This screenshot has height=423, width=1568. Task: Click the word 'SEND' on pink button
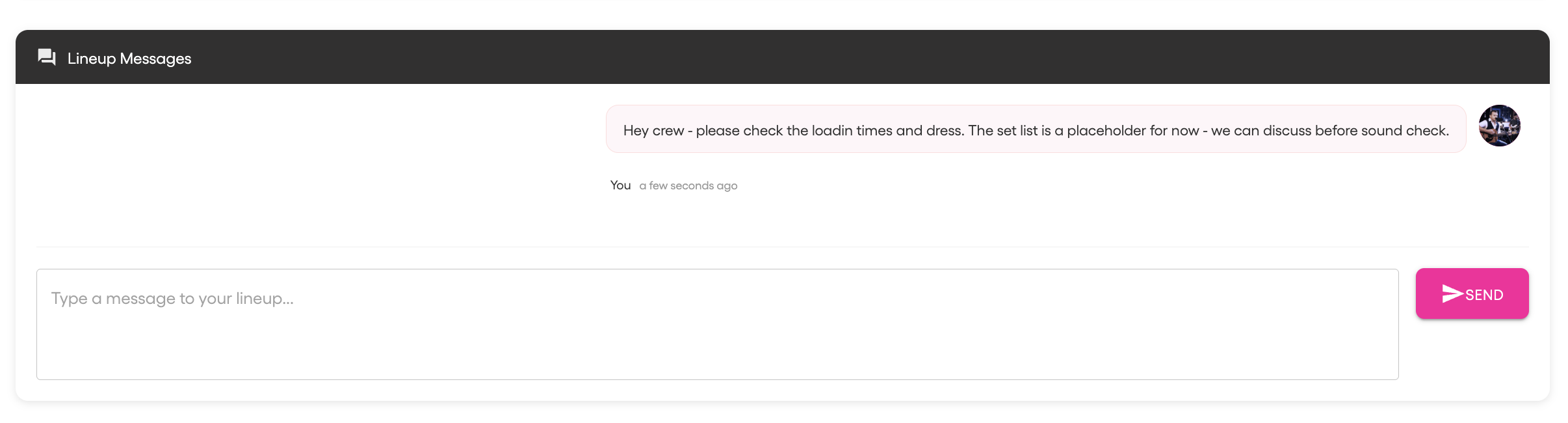[1484, 295]
